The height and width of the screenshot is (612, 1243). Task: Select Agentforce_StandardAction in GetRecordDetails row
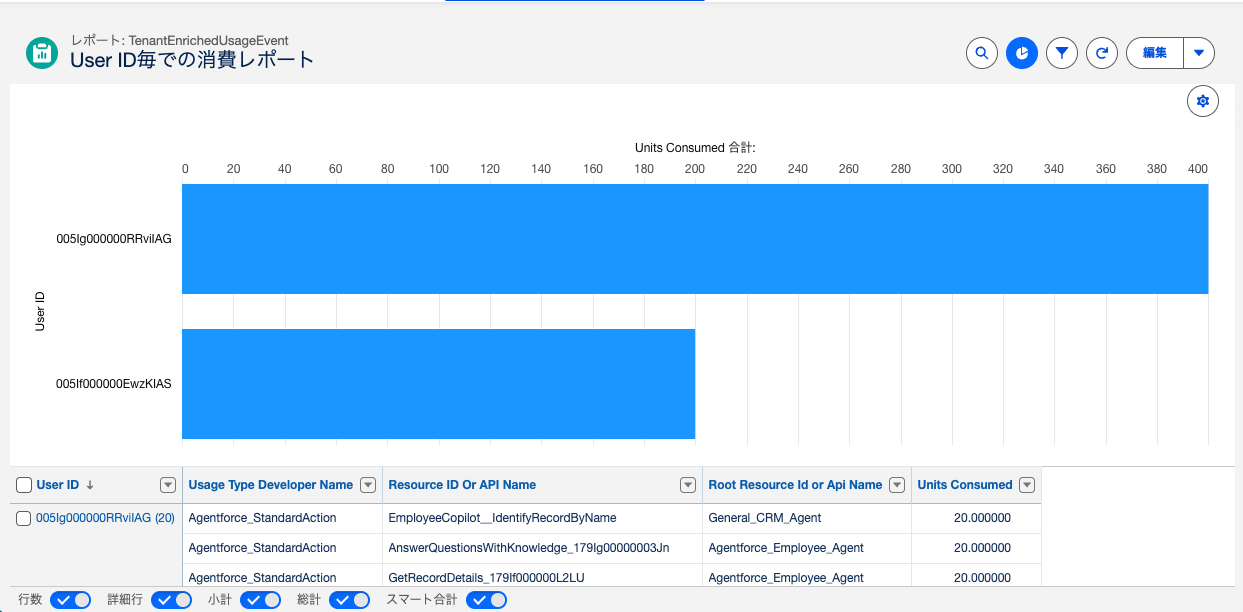point(282,577)
